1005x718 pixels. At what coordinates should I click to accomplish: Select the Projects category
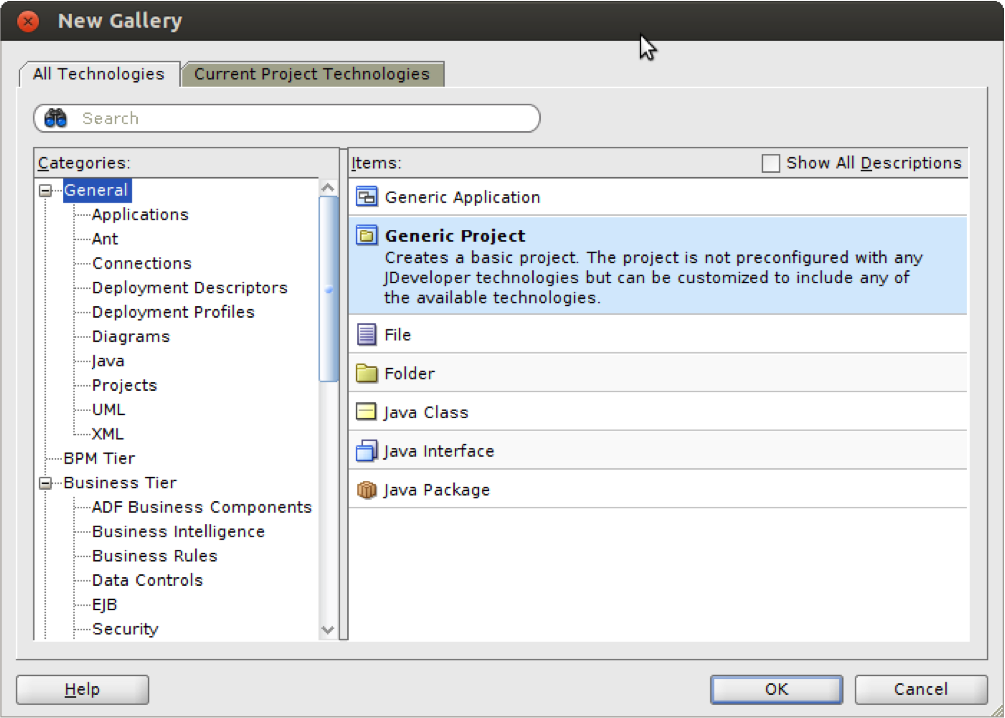124,385
